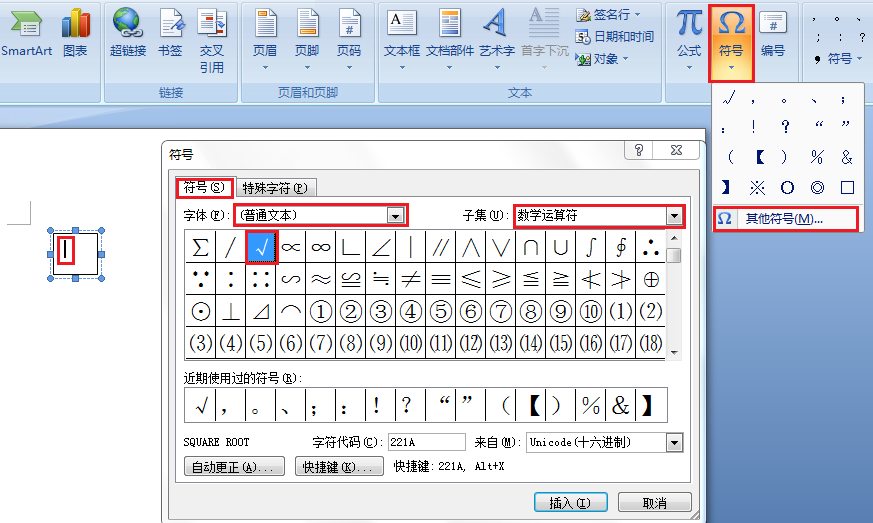
Task: Pick the empty square □ in dropdown
Action: point(847,188)
